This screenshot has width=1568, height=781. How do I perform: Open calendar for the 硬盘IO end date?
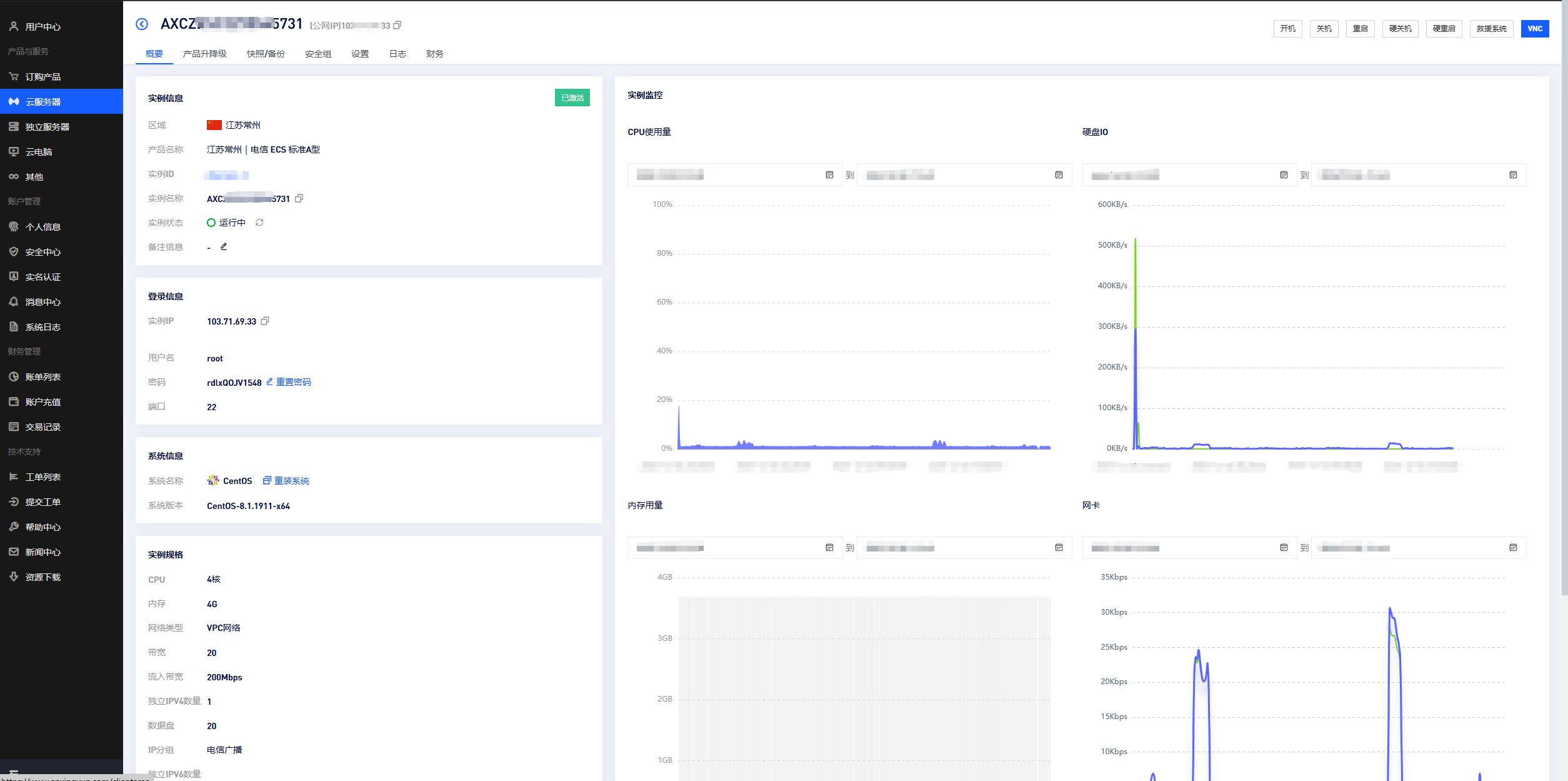[x=1513, y=175]
